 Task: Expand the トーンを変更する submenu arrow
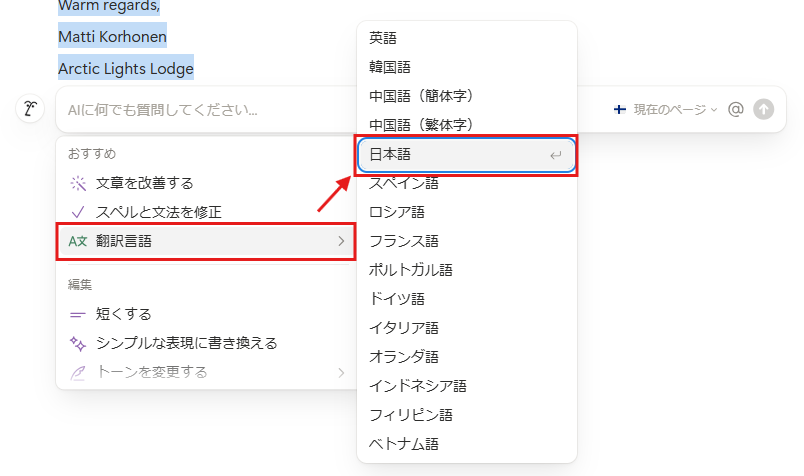coord(341,372)
